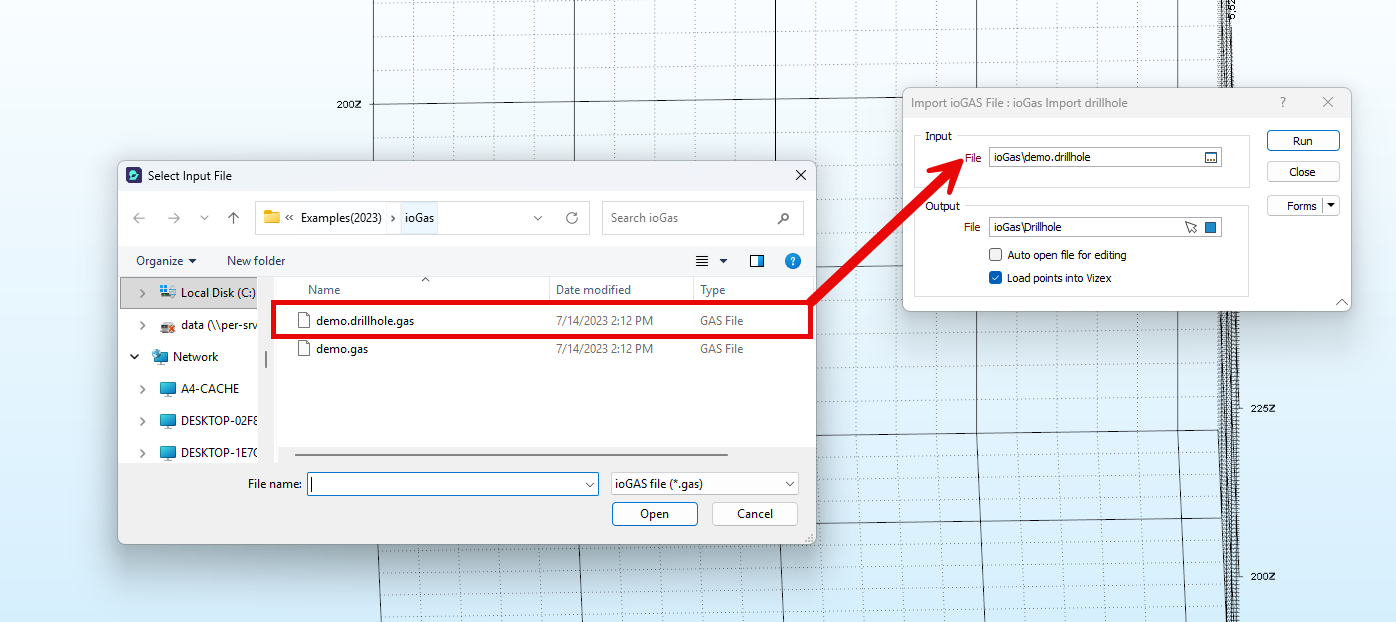Image resolution: width=1396 pixels, height=622 pixels.
Task: Click the blue square icon in Output File
Action: [x=1210, y=228]
